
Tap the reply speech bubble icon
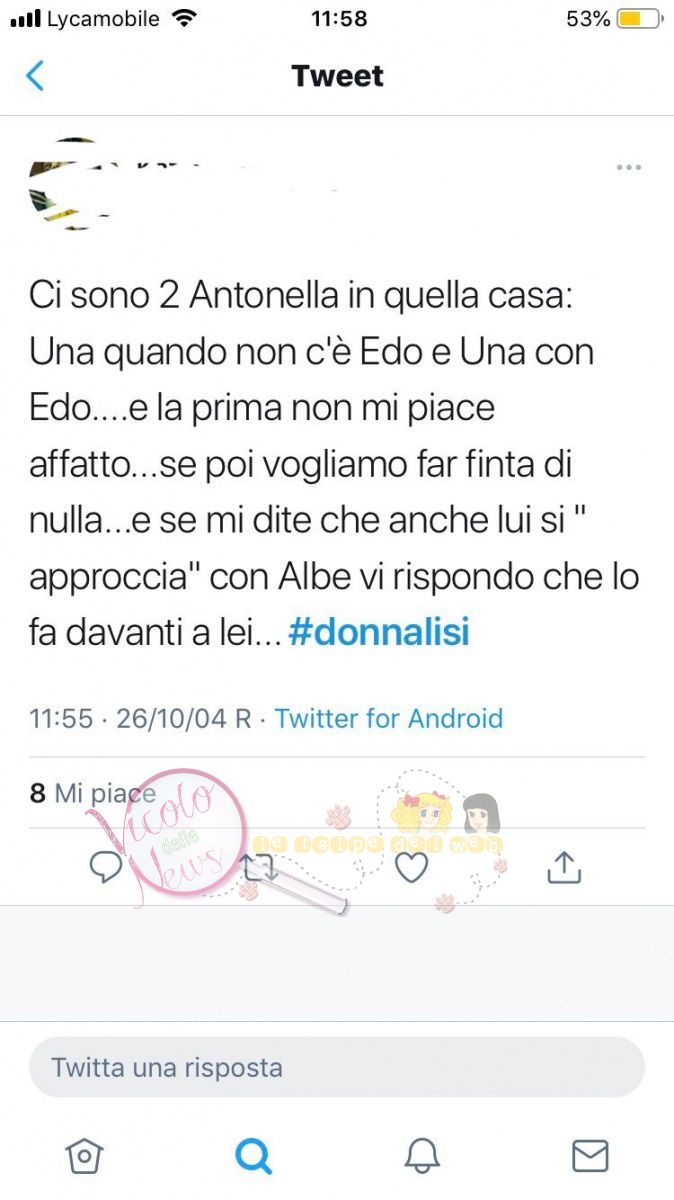point(106,867)
